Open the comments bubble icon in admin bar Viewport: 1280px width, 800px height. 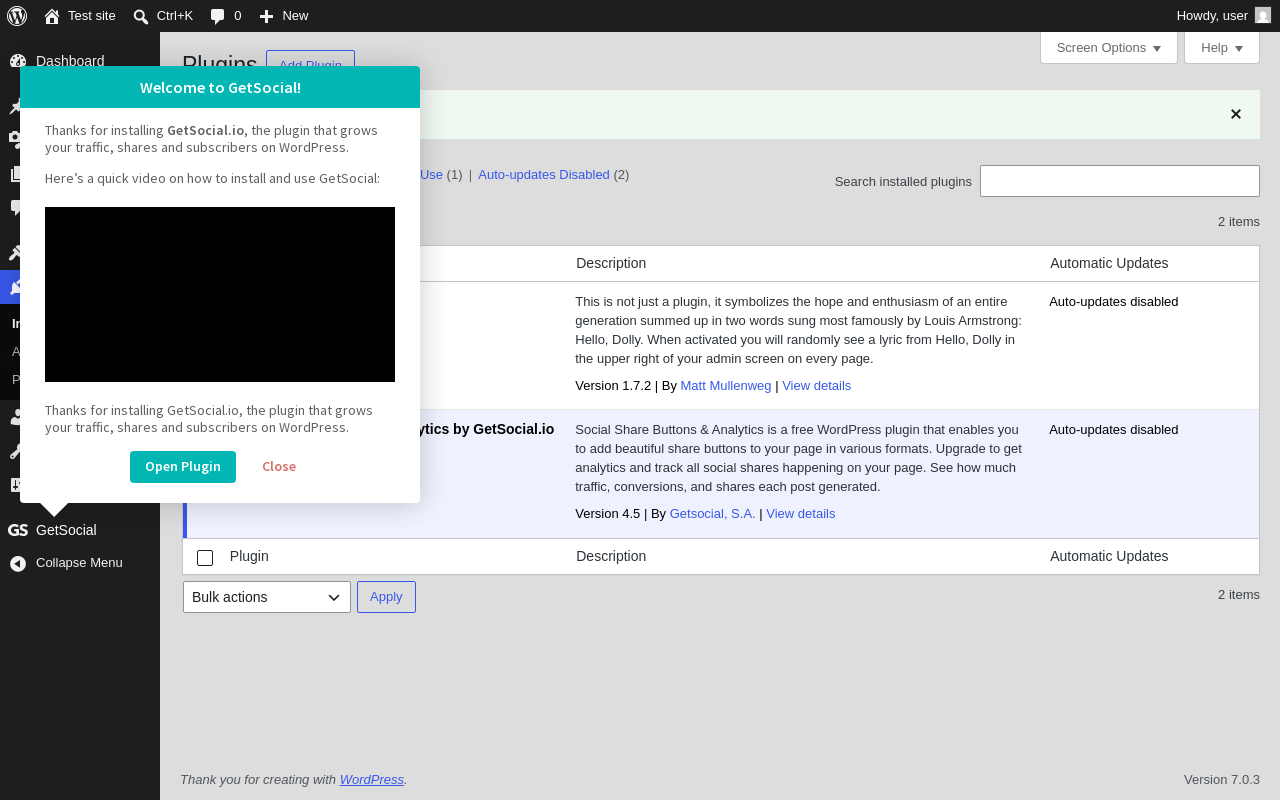[217, 16]
